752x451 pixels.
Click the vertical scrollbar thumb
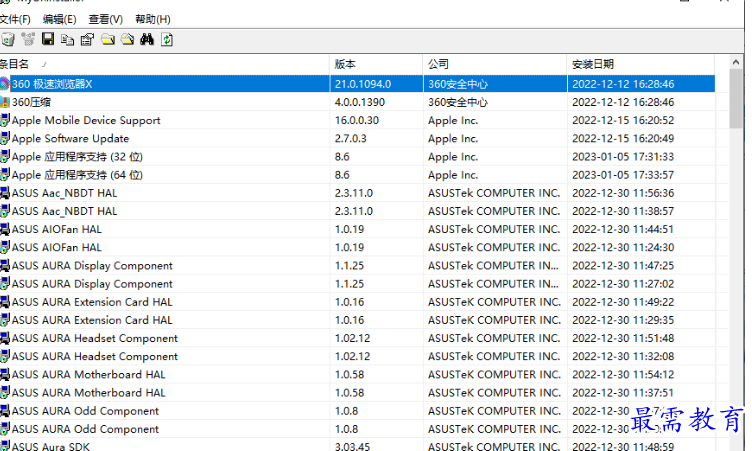click(736, 98)
